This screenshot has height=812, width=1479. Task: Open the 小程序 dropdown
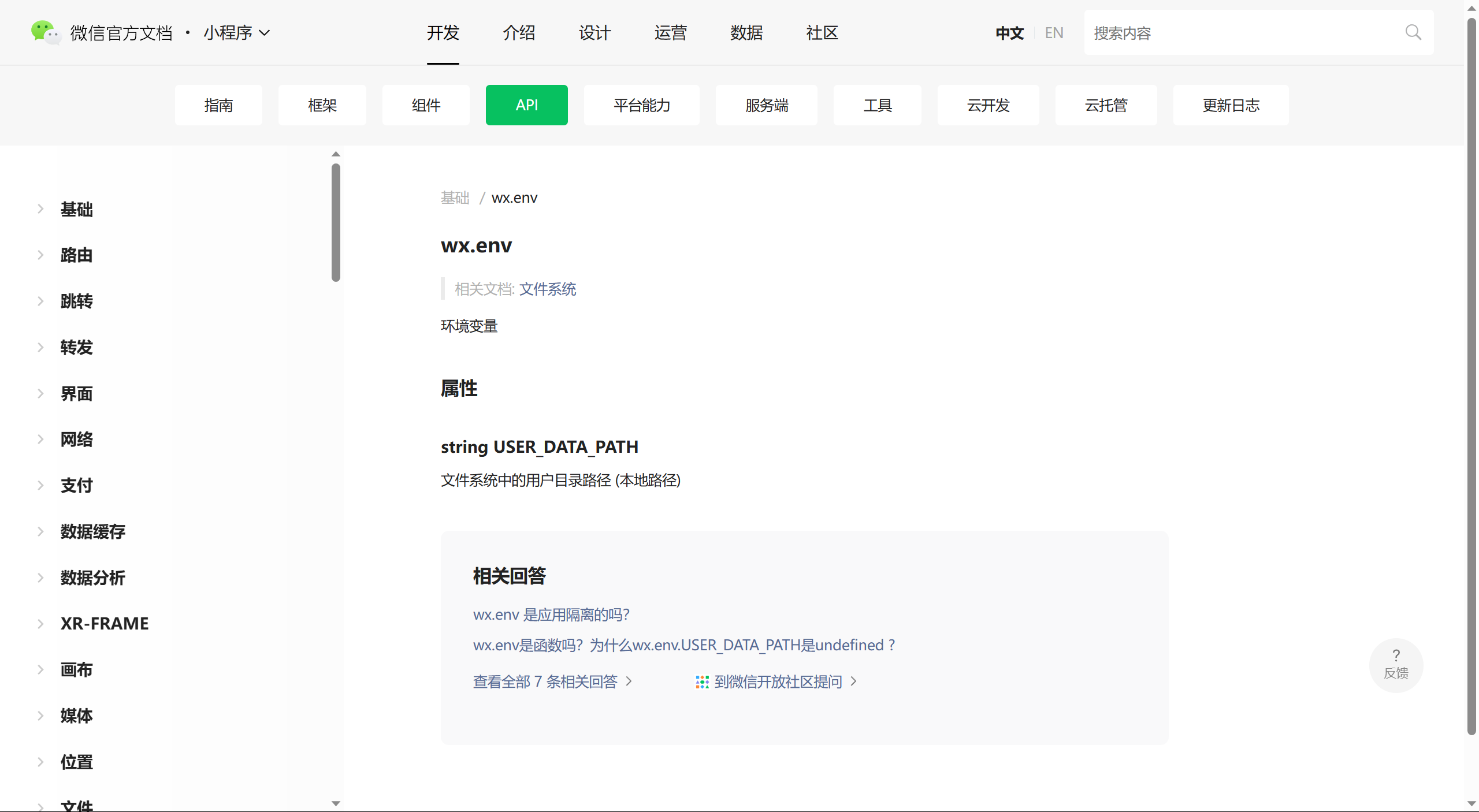tap(235, 33)
